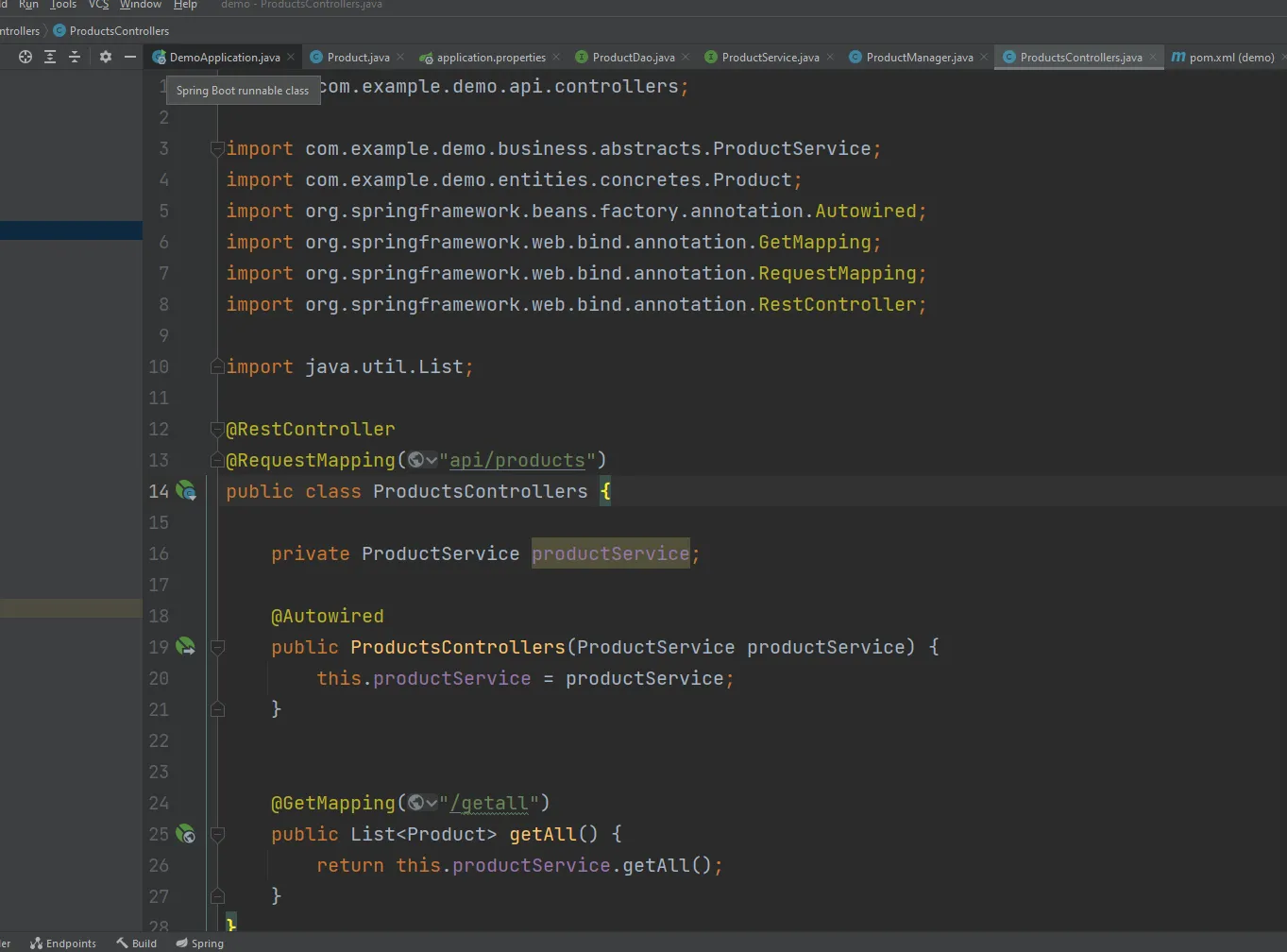
Task: Click the Collapse All icon in project toolbar
Action: tap(75, 57)
